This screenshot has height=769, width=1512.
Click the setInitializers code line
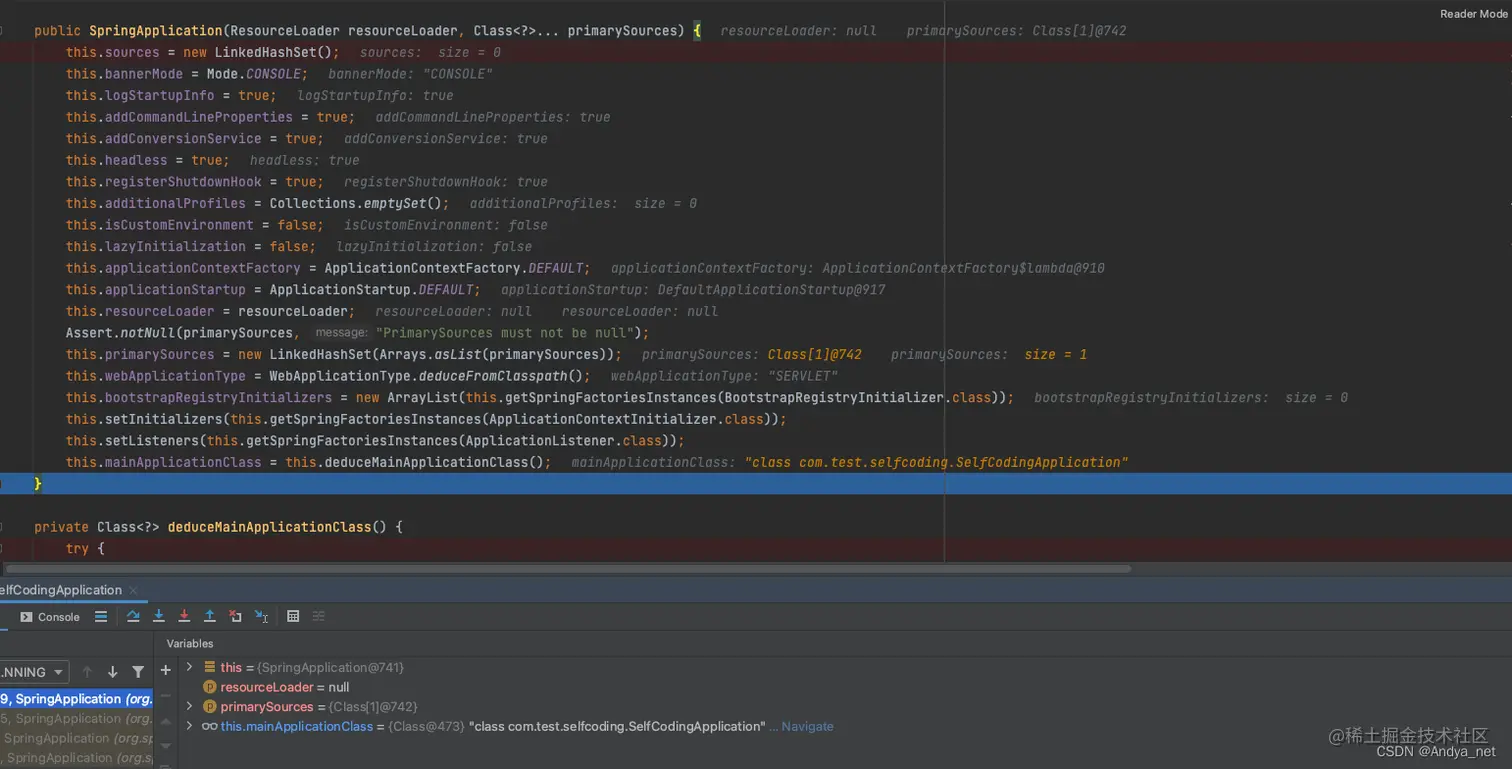click(426, 419)
